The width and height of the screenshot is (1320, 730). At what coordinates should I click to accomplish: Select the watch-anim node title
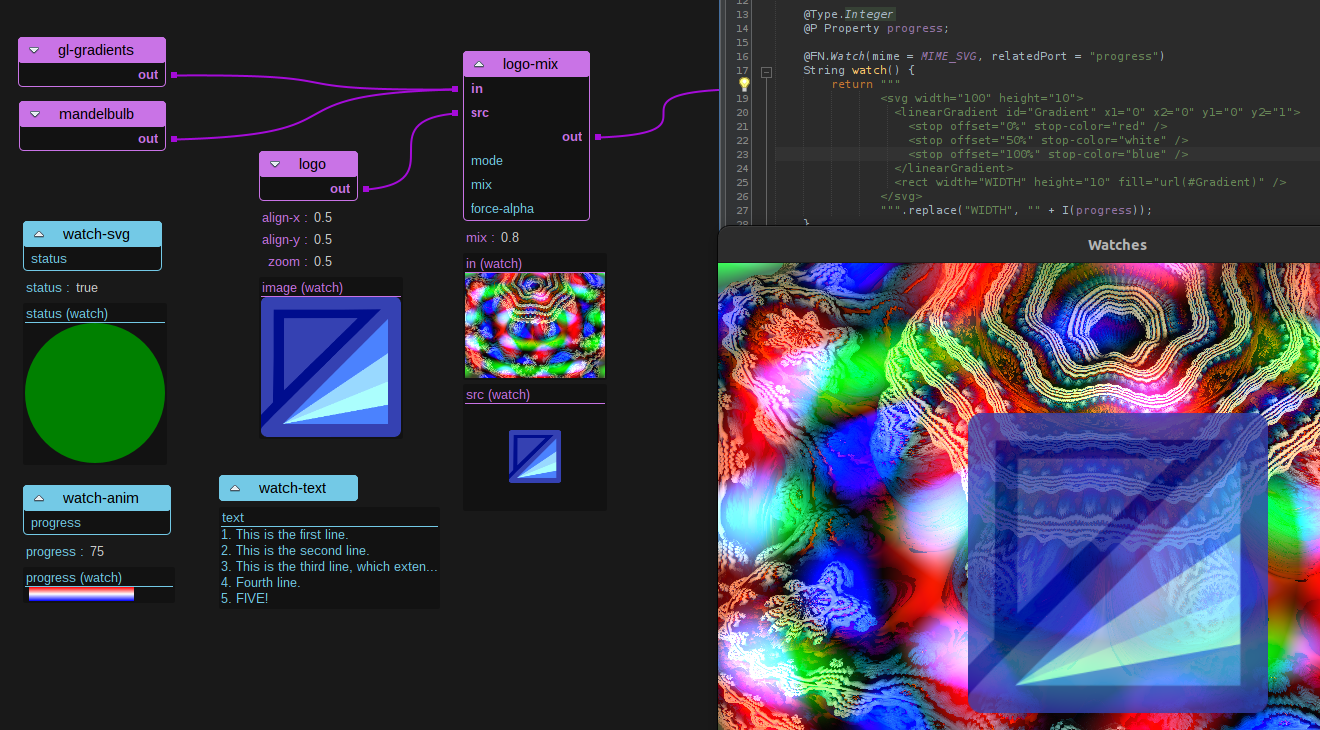pos(100,498)
